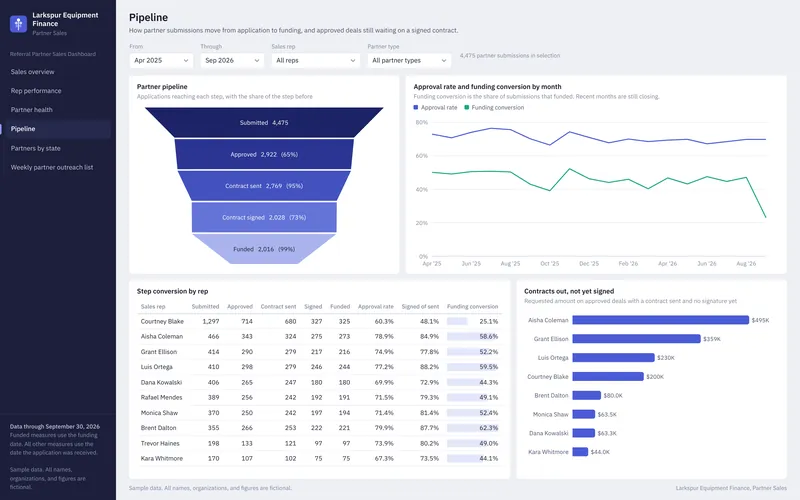The height and width of the screenshot is (500, 800).
Task: Click Courtney Blake's $200K bar
Action: [x=608, y=377]
